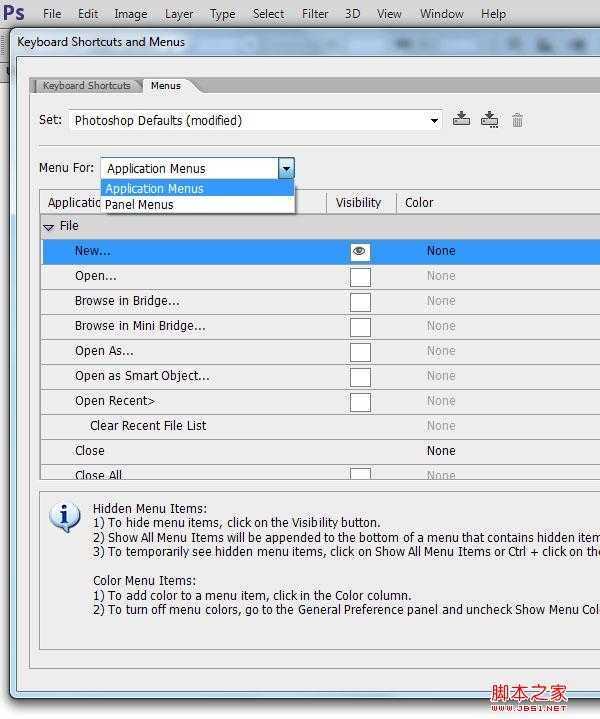The width and height of the screenshot is (600, 719).
Task: Click the Photoshop Ps logo icon
Action: click(x=14, y=13)
